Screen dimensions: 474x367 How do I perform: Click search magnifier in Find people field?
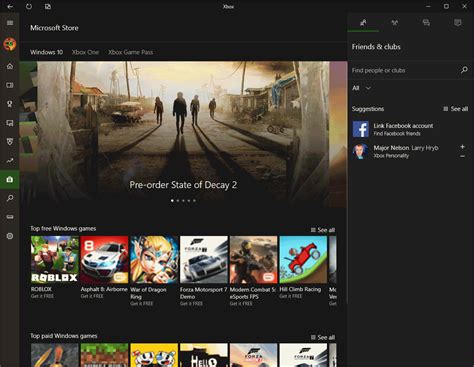[x=464, y=70]
